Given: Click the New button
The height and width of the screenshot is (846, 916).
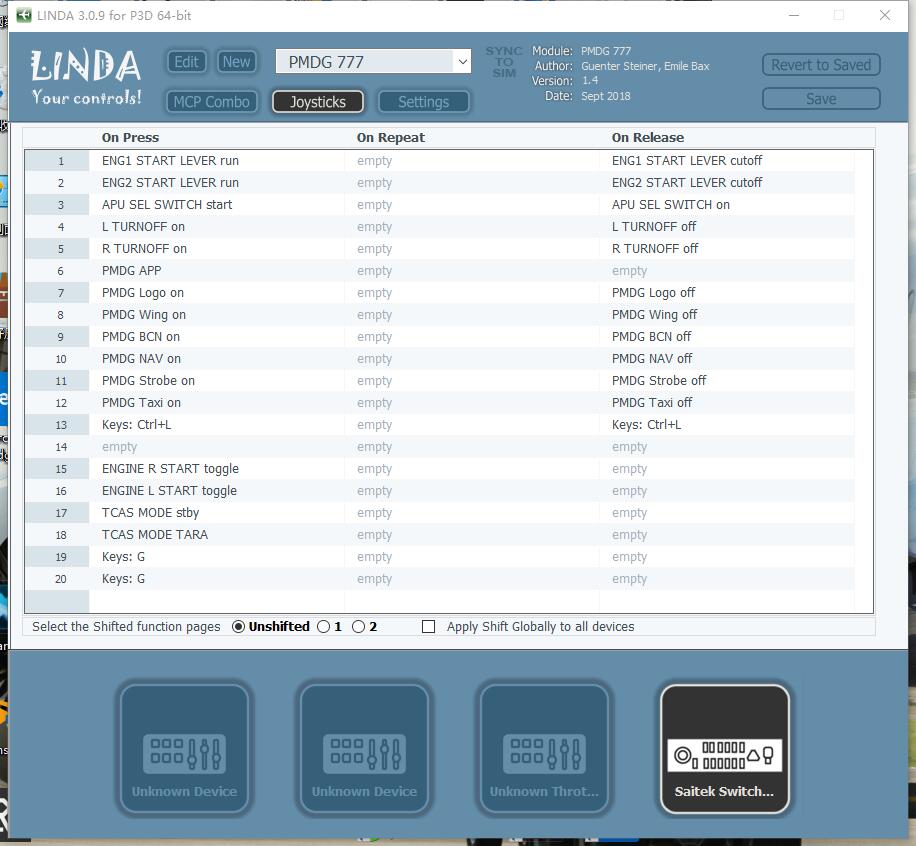Looking at the screenshot, I should pyautogui.click(x=236, y=62).
